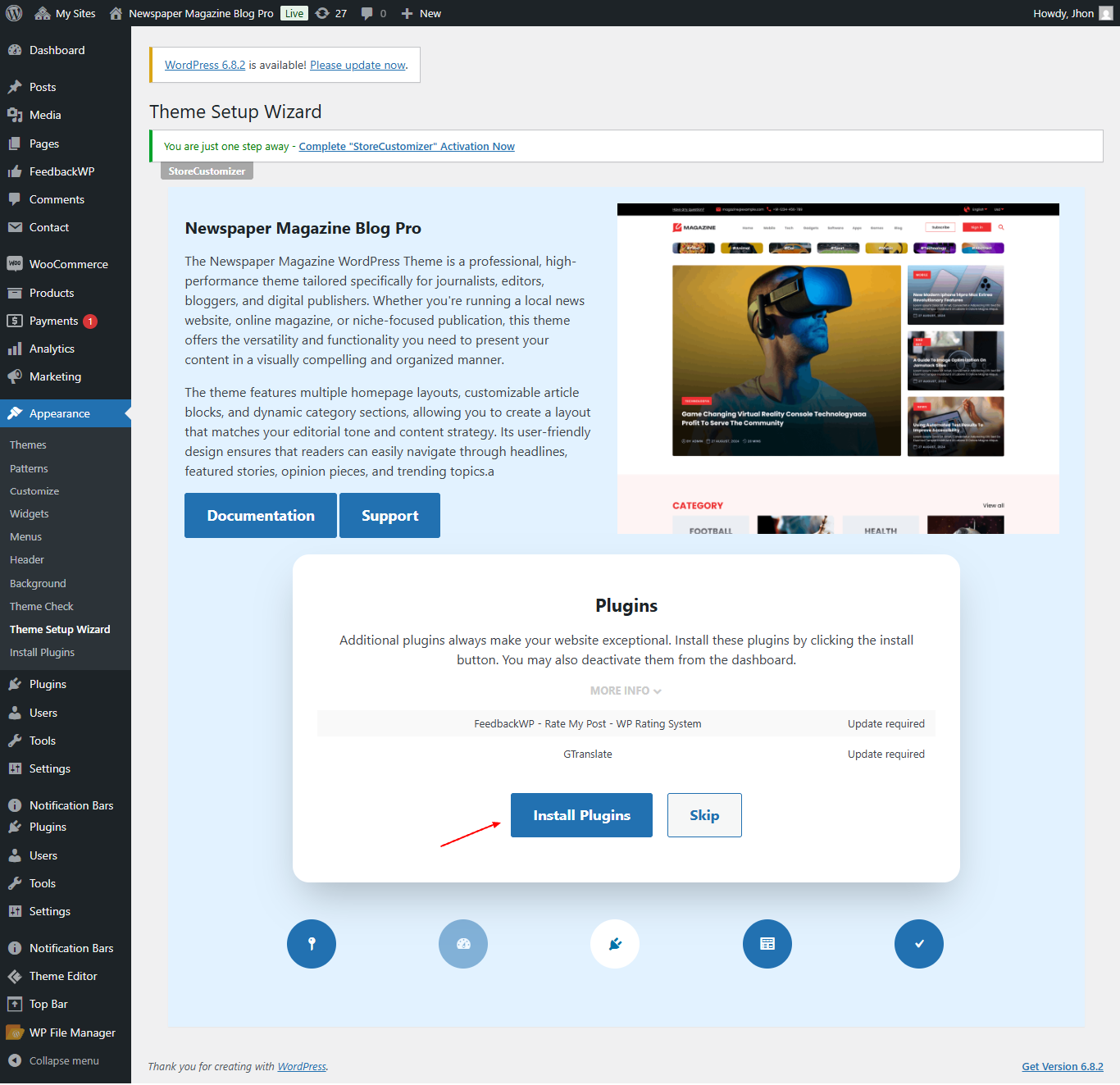
Task: Click the Analytics bar chart icon
Action: (15, 349)
